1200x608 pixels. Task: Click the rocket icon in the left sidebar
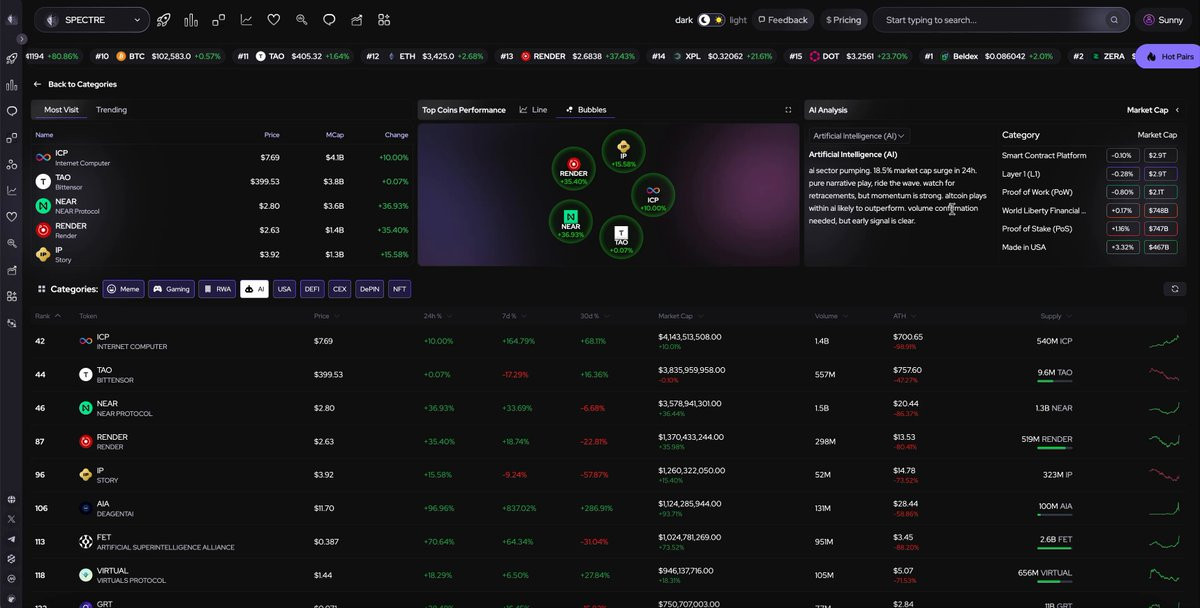(12, 59)
